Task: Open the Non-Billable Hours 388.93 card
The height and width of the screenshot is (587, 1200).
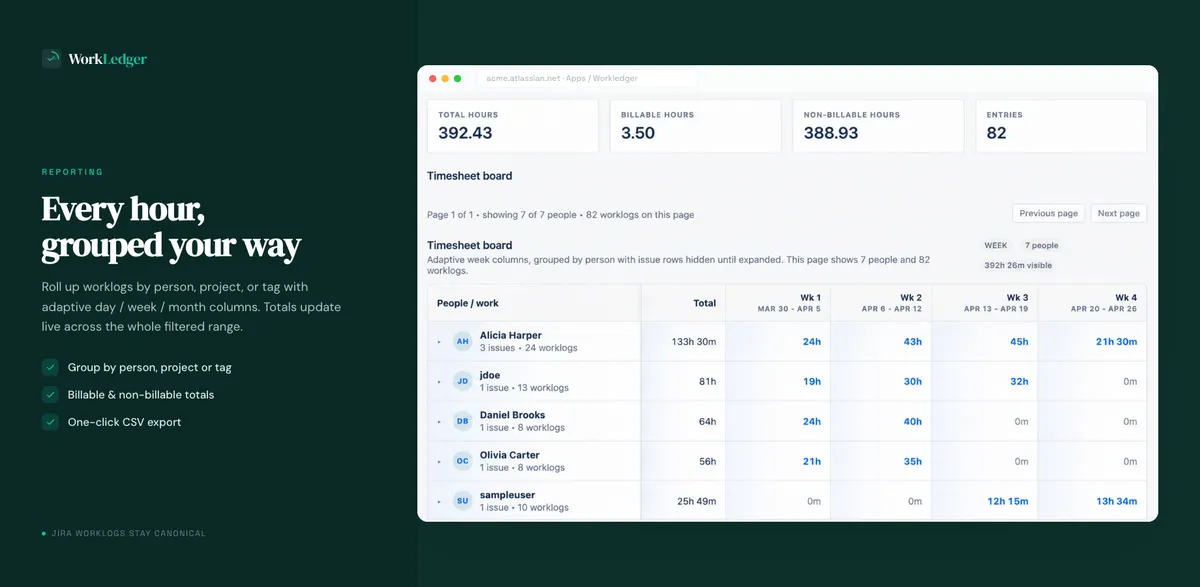Action: 878,125
